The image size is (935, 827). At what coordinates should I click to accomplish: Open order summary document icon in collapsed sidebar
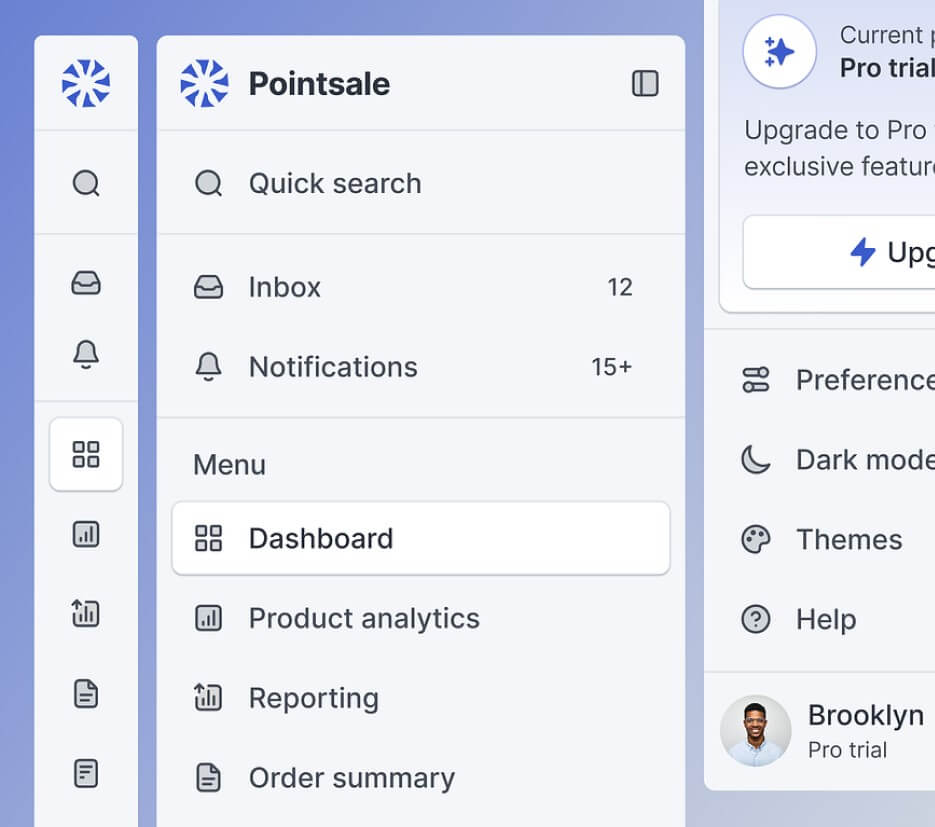pyautogui.click(x=86, y=693)
